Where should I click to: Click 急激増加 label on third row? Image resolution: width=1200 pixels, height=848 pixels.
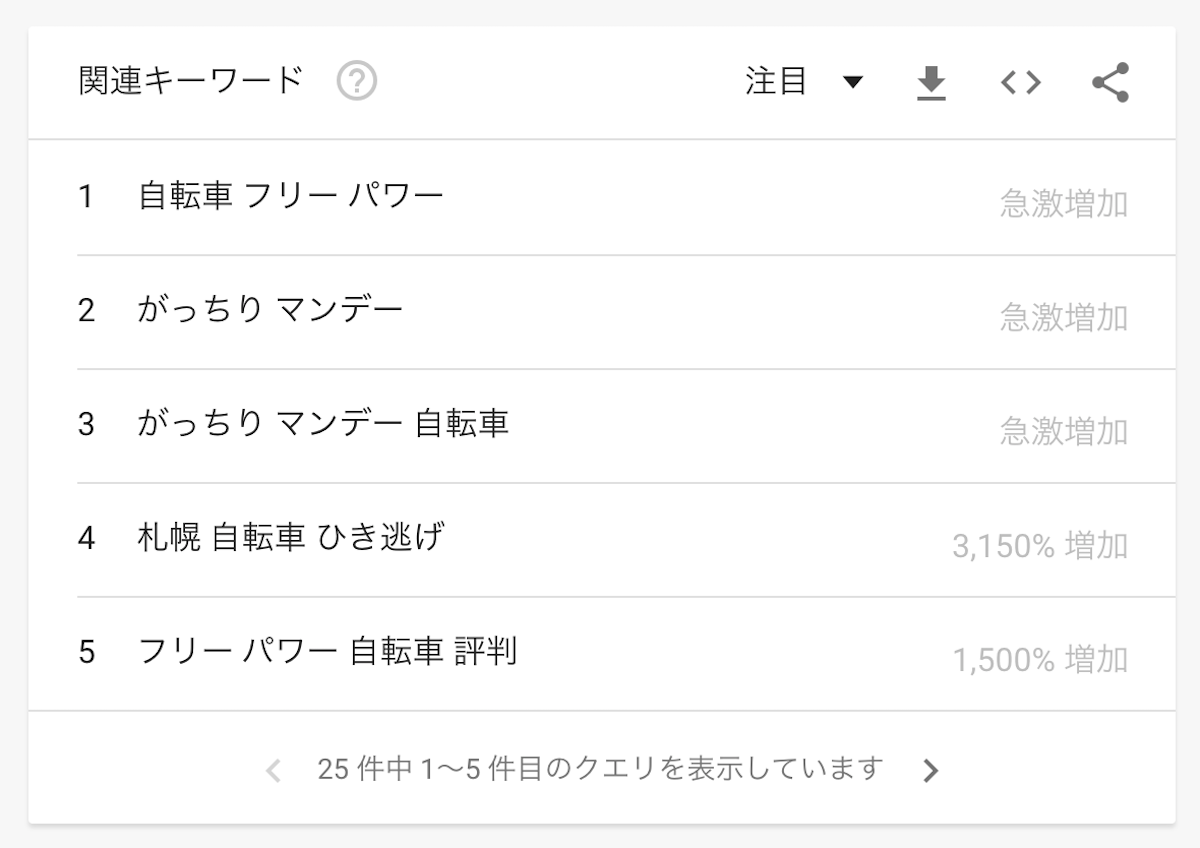[1064, 432]
